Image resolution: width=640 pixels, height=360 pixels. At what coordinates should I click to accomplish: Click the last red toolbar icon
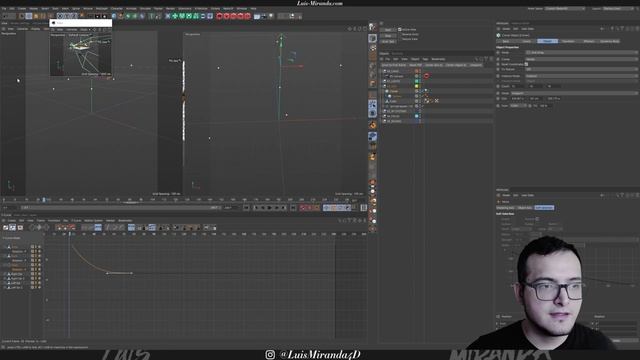(x=247, y=16)
